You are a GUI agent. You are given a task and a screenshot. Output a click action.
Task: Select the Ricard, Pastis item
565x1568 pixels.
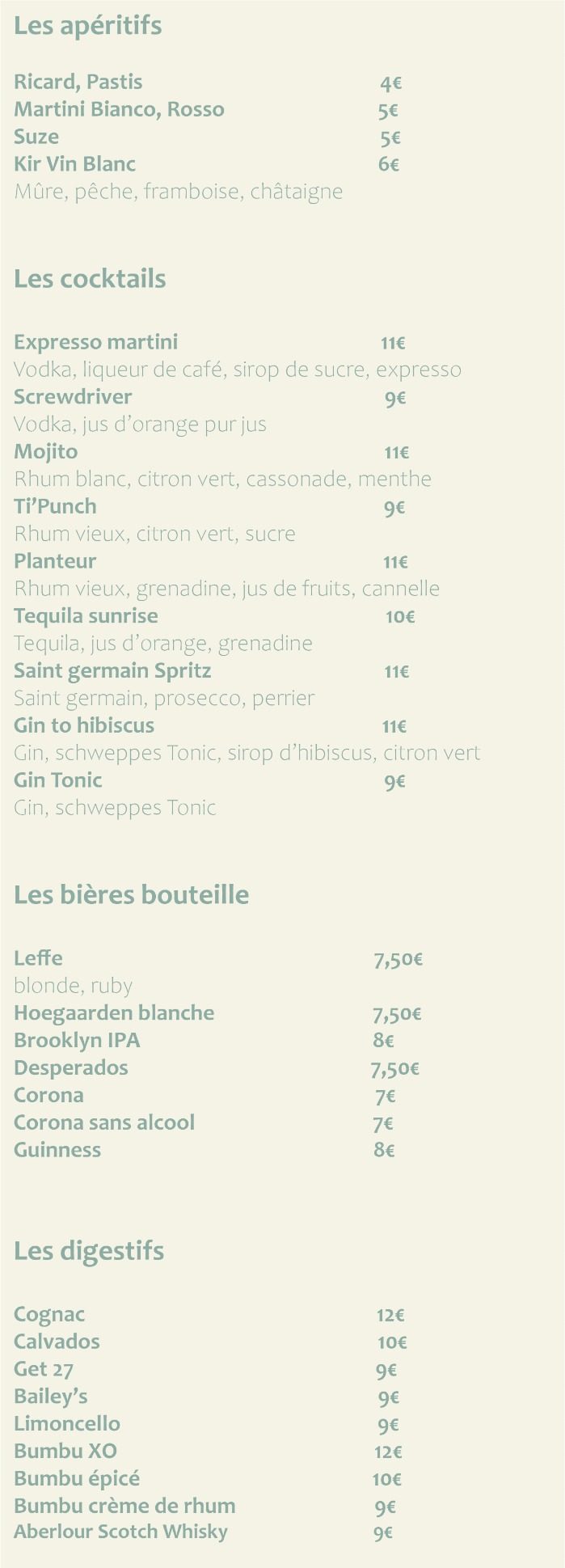point(78,82)
